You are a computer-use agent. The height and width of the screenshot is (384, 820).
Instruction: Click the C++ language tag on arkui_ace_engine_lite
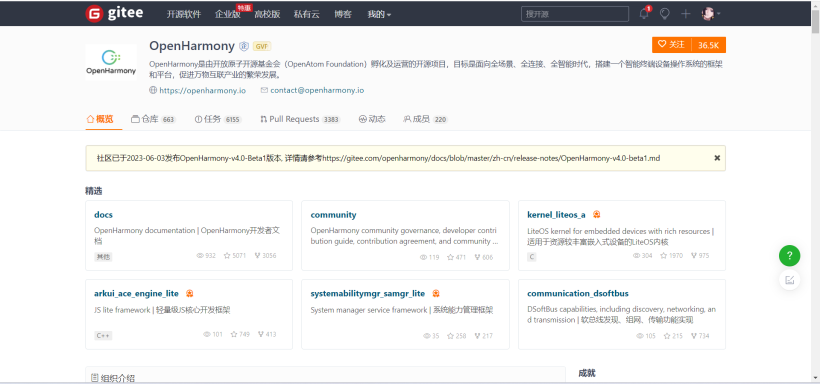click(103, 335)
